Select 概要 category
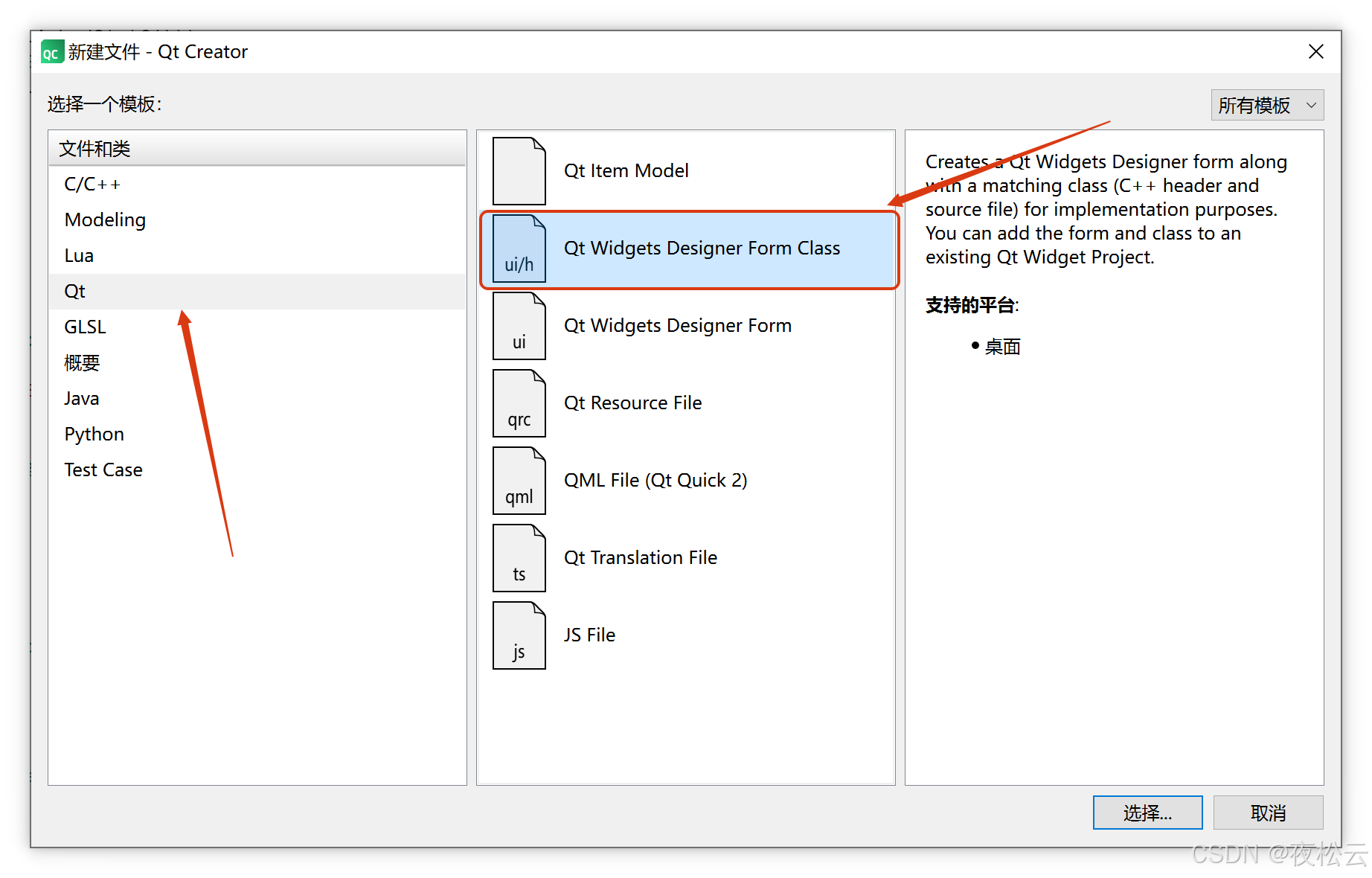The width and height of the screenshot is (1372, 878). point(257,362)
